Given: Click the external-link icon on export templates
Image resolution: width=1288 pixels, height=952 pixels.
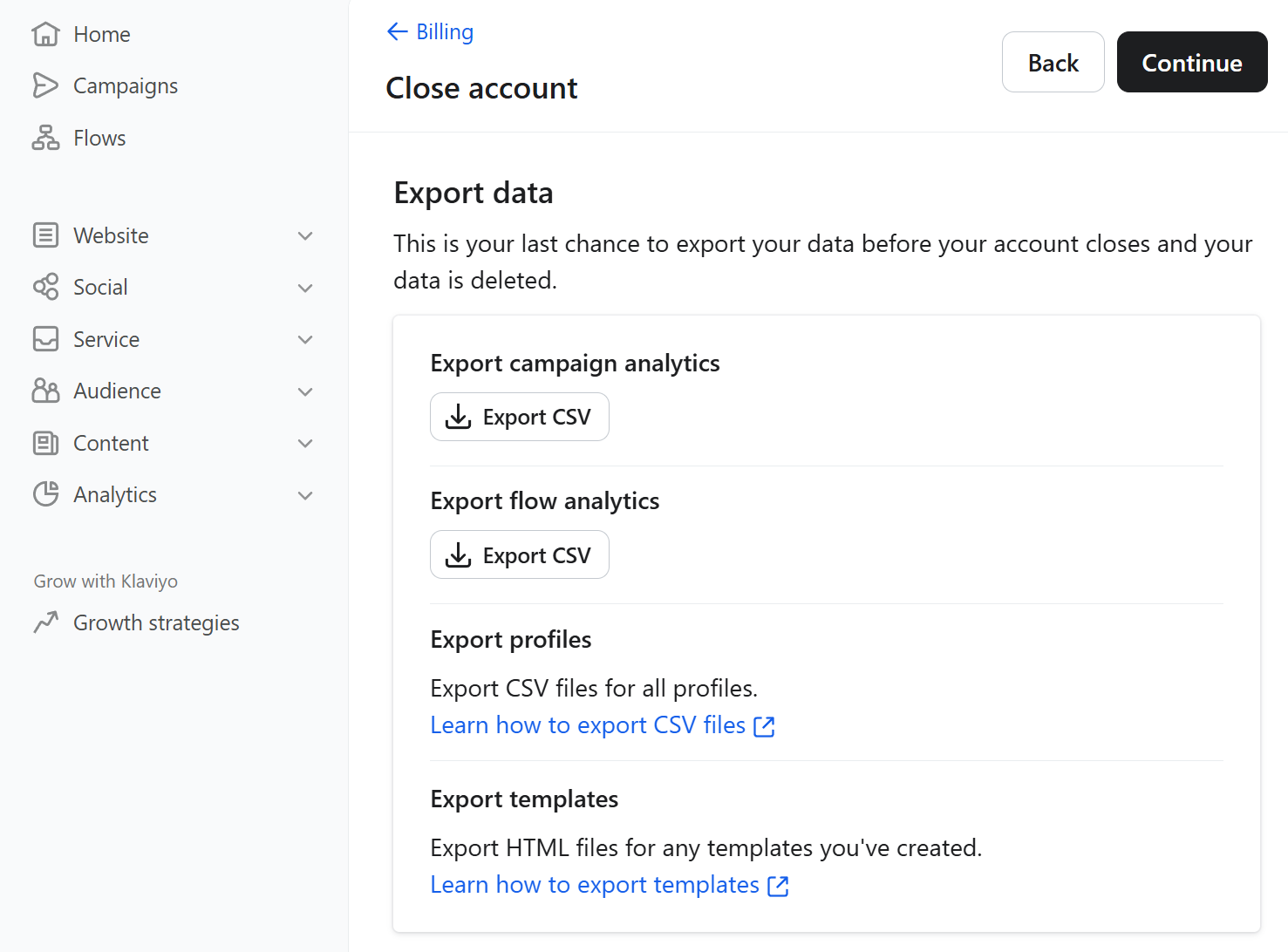Looking at the screenshot, I should (777, 885).
